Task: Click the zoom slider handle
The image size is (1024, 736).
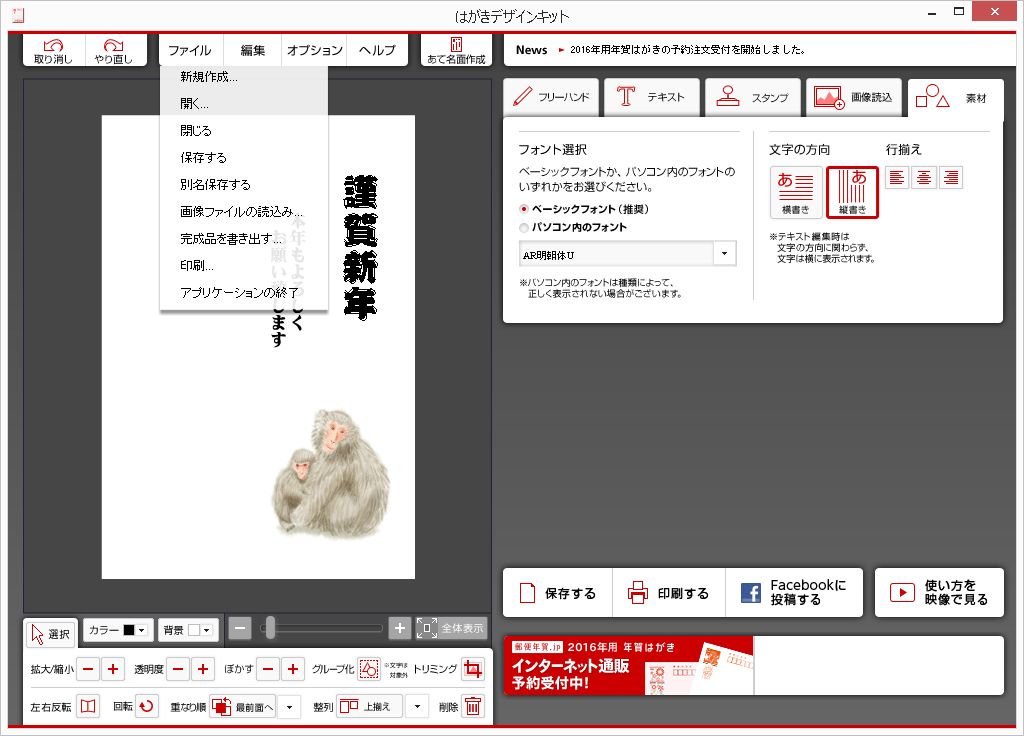Action: (270, 628)
